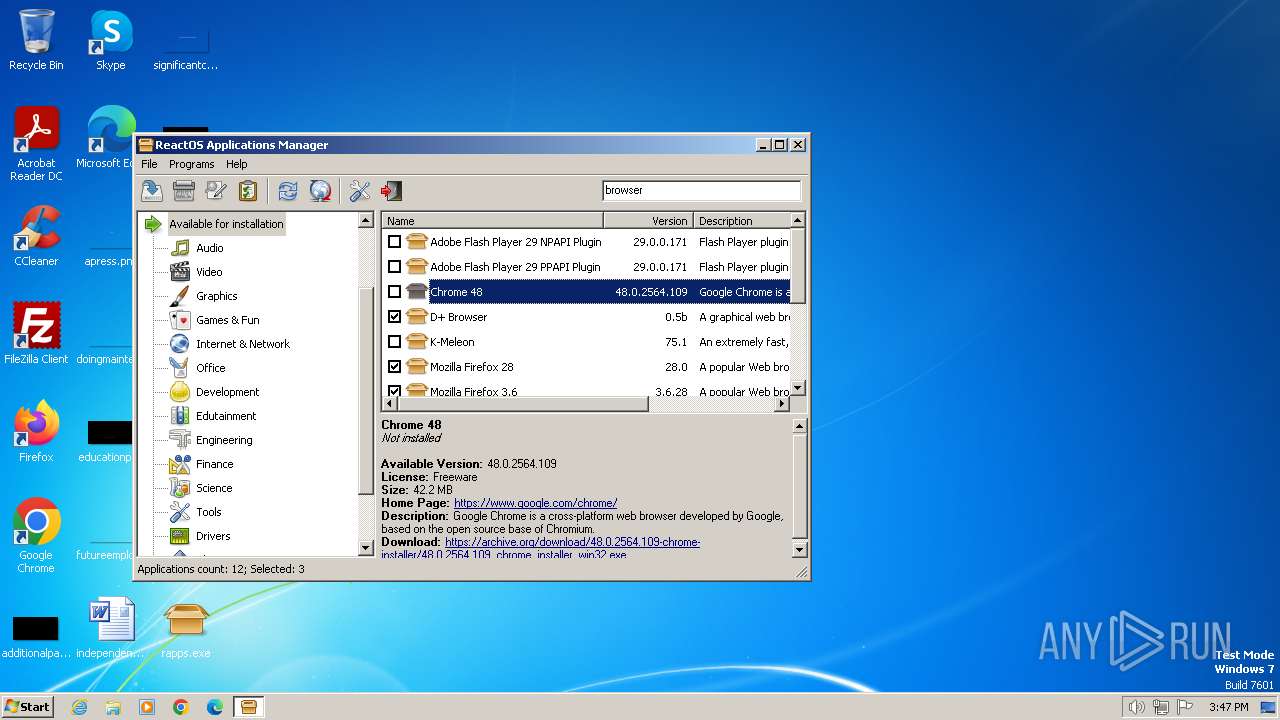The image size is (1280, 720).
Task: Select the Tools category
Action: 208,512
